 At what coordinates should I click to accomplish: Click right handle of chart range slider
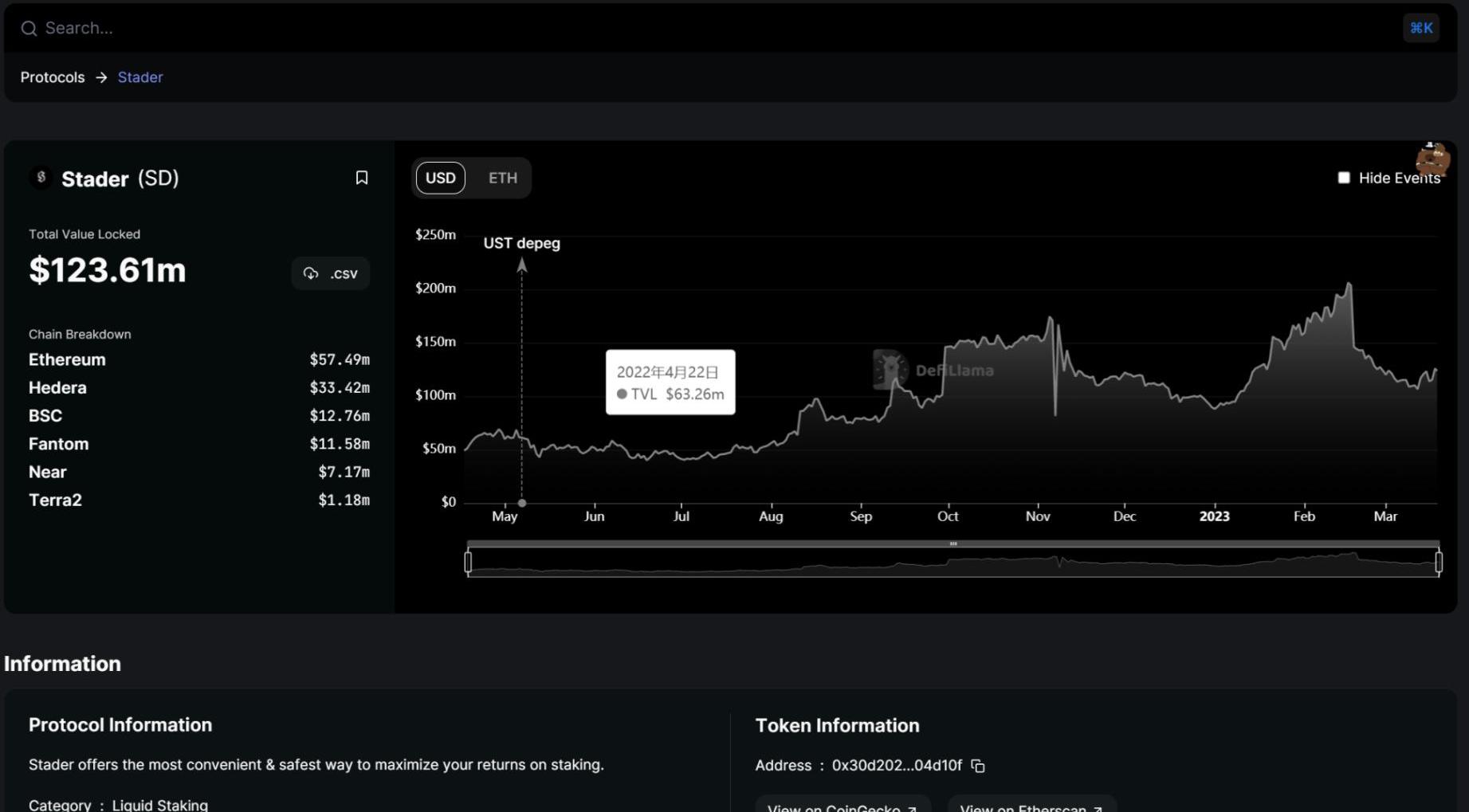point(1438,563)
